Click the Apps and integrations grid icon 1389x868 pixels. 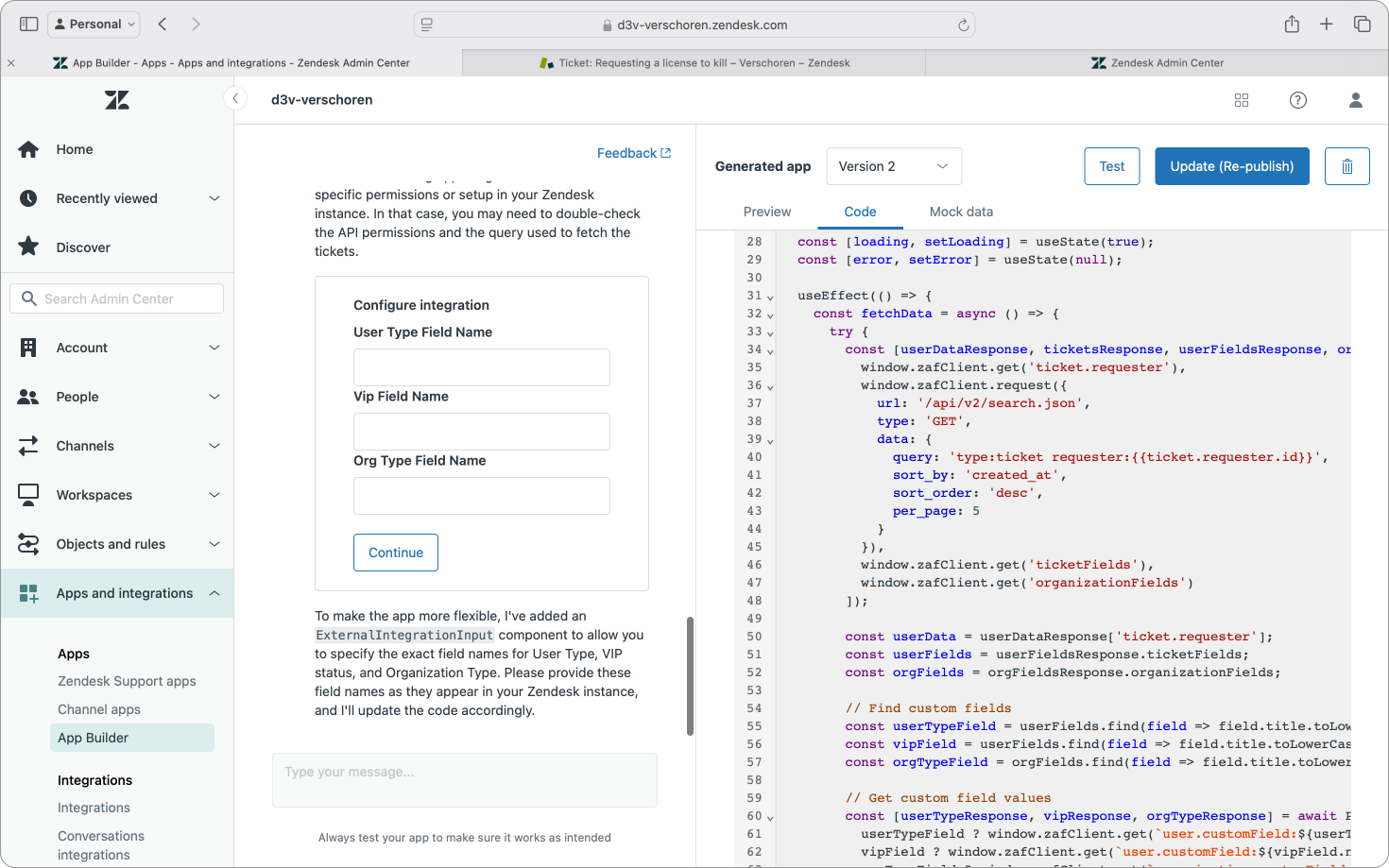click(x=28, y=593)
